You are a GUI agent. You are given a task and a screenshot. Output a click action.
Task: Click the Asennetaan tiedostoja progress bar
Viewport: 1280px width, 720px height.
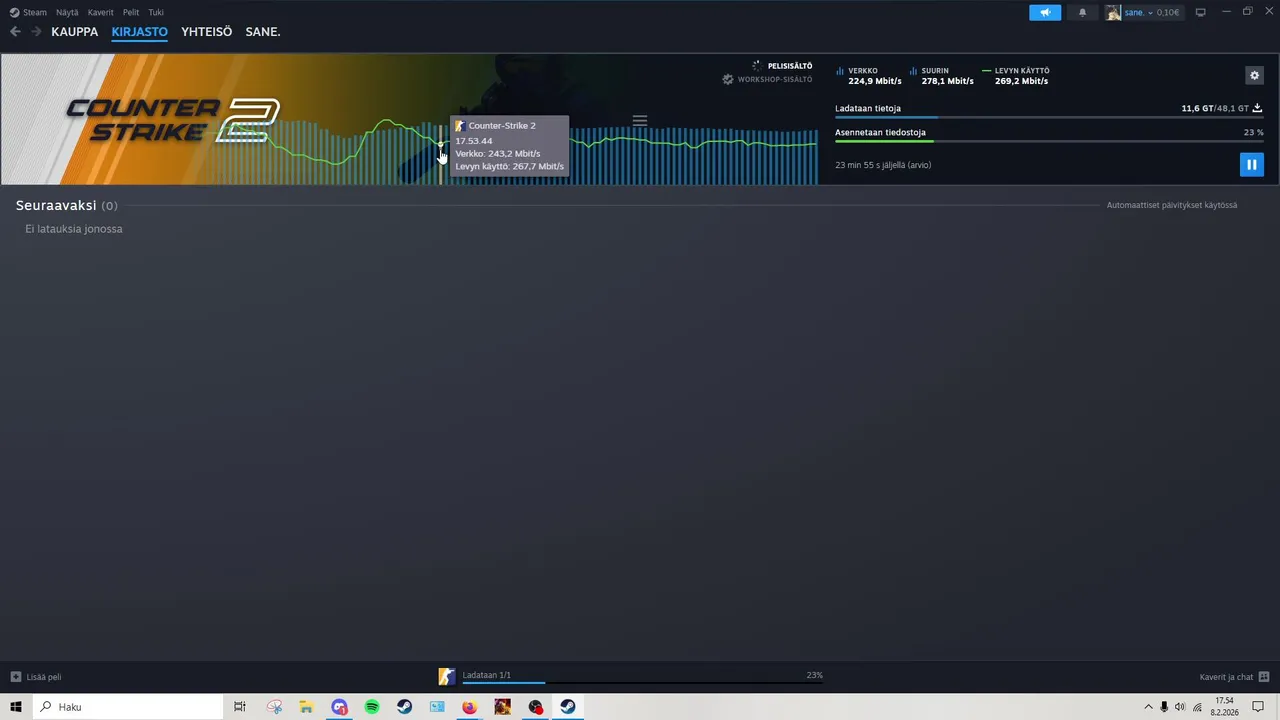(x=1049, y=141)
